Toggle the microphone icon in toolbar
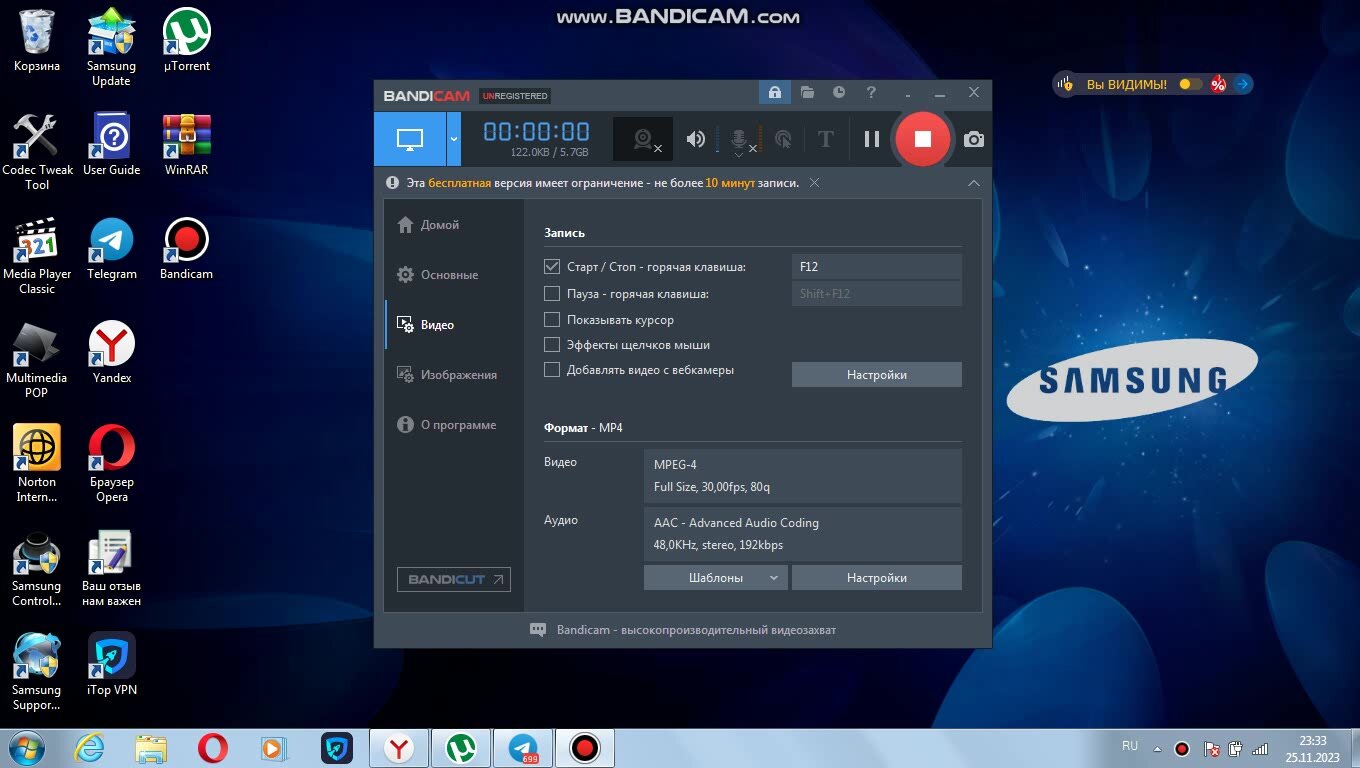Image resolution: width=1360 pixels, height=768 pixels. pos(740,139)
